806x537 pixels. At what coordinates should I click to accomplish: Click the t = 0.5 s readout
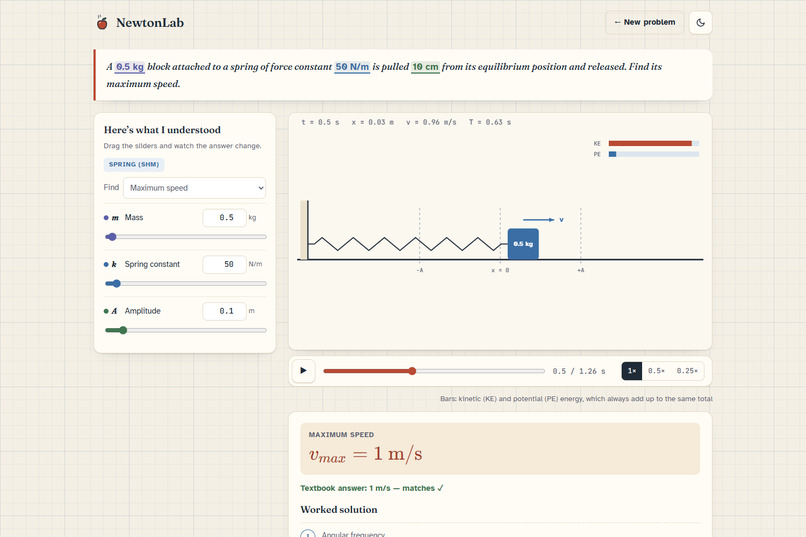click(x=320, y=122)
